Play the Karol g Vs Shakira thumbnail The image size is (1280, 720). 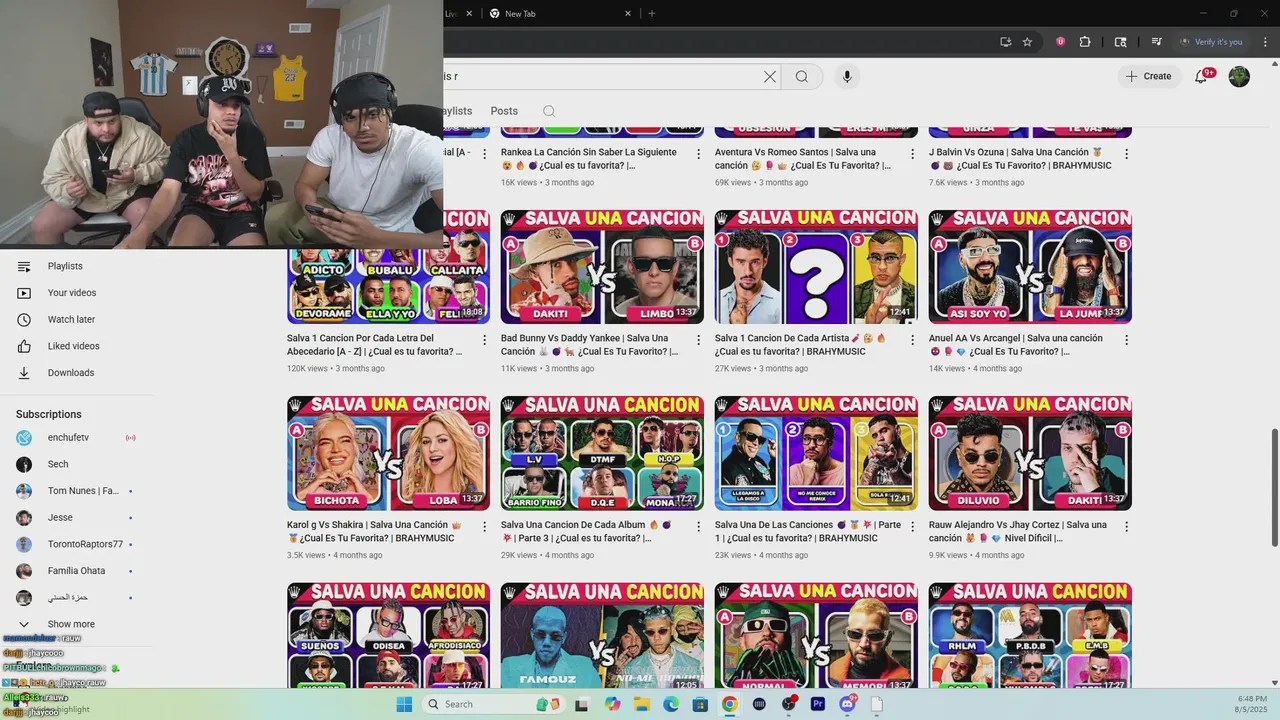tap(388, 453)
